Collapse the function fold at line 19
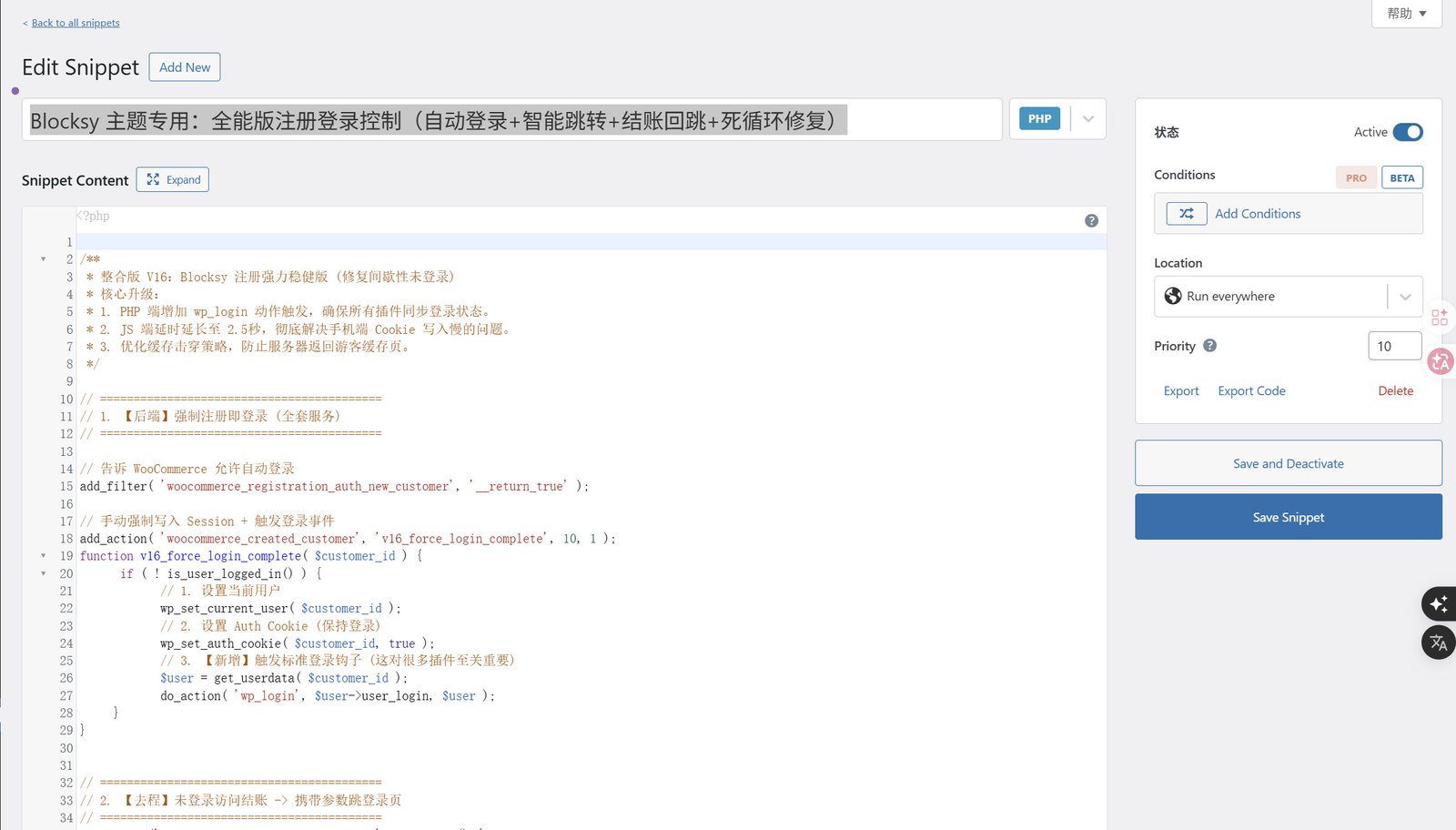Viewport: 1456px width, 830px height. [x=43, y=556]
